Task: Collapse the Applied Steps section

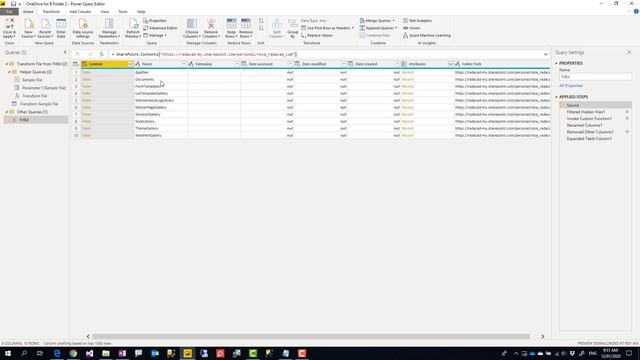Action: click(x=556, y=97)
